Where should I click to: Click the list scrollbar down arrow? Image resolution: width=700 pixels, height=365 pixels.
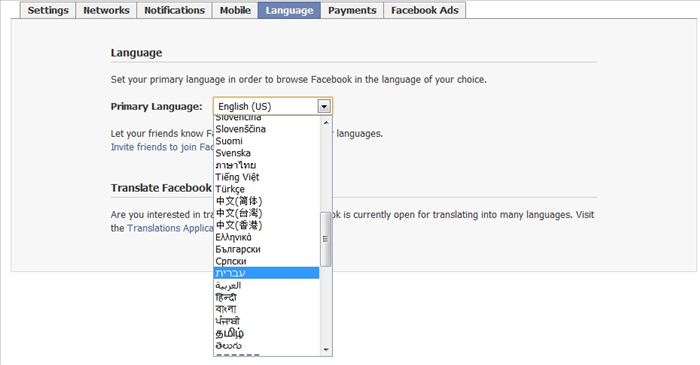[x=326, y=350]
